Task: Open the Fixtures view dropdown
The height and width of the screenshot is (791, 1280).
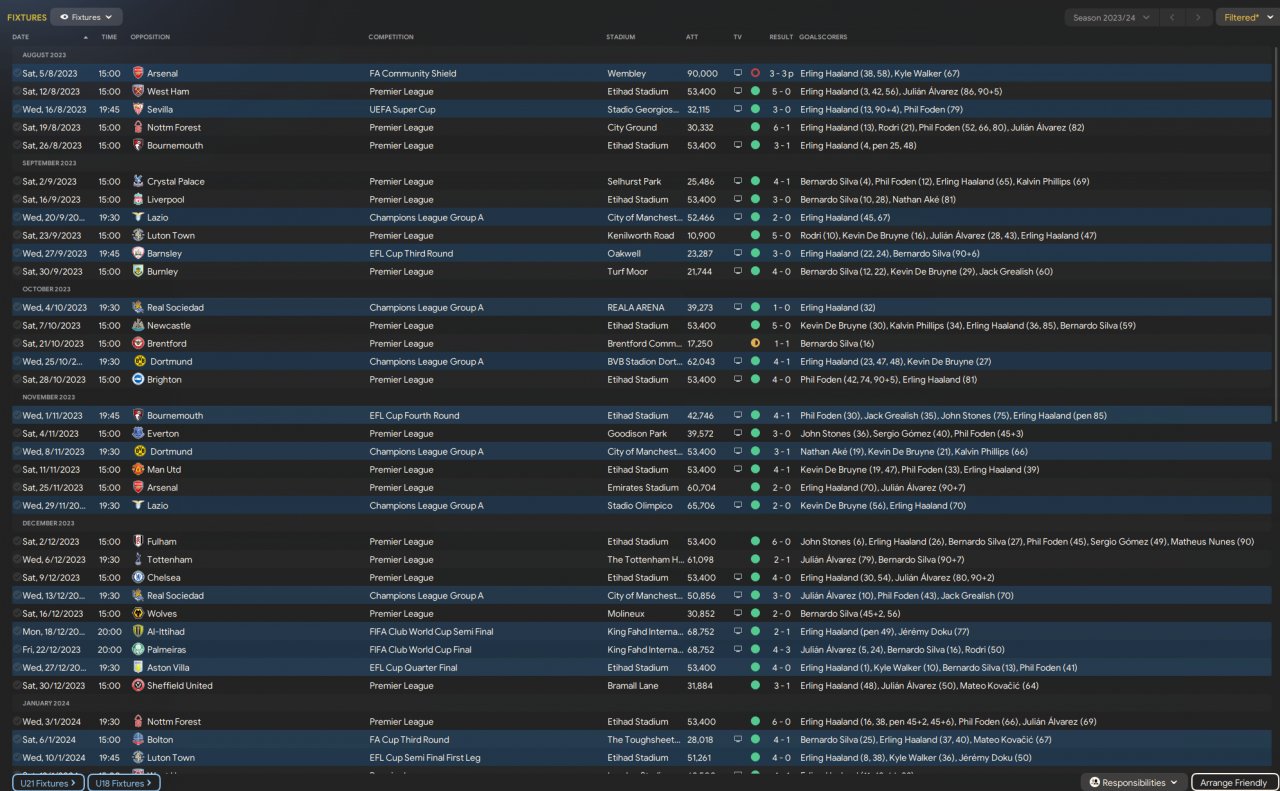Action: [x=86, y=17]
